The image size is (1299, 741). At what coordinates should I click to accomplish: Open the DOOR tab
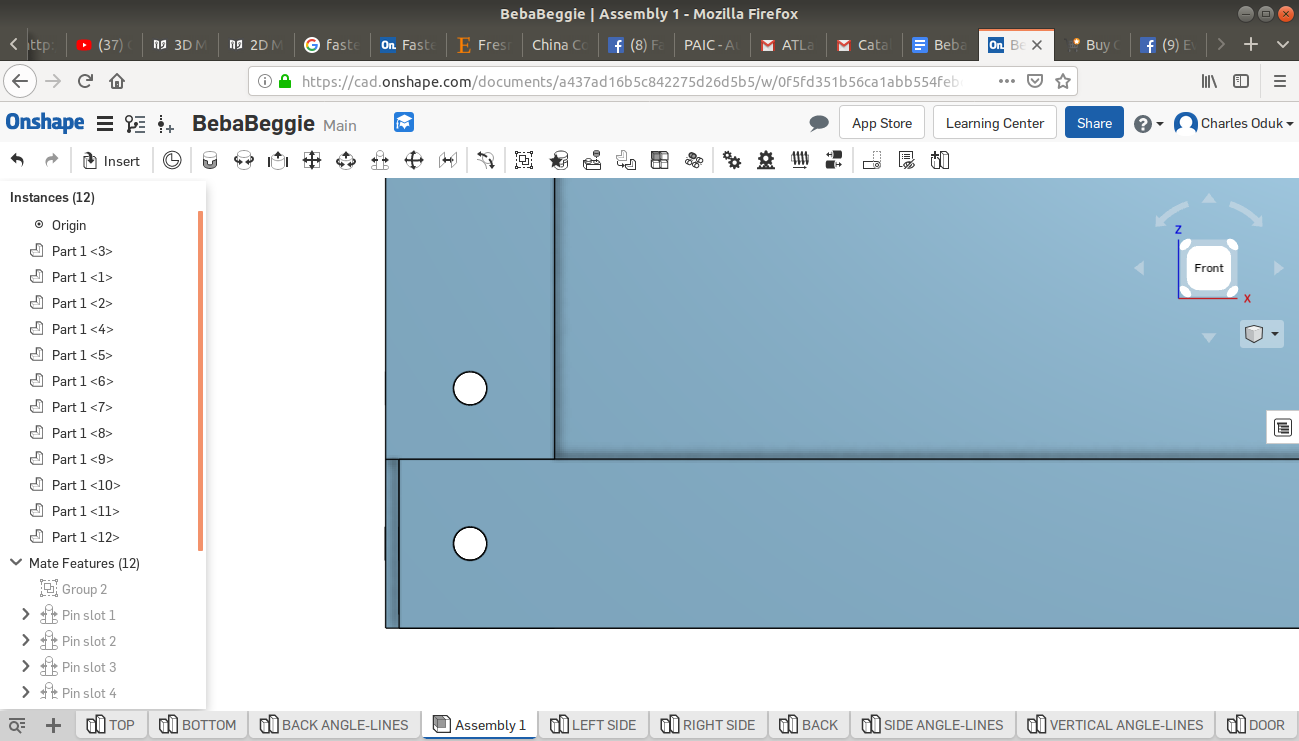pyautogui.click(x=1257, y=725)
